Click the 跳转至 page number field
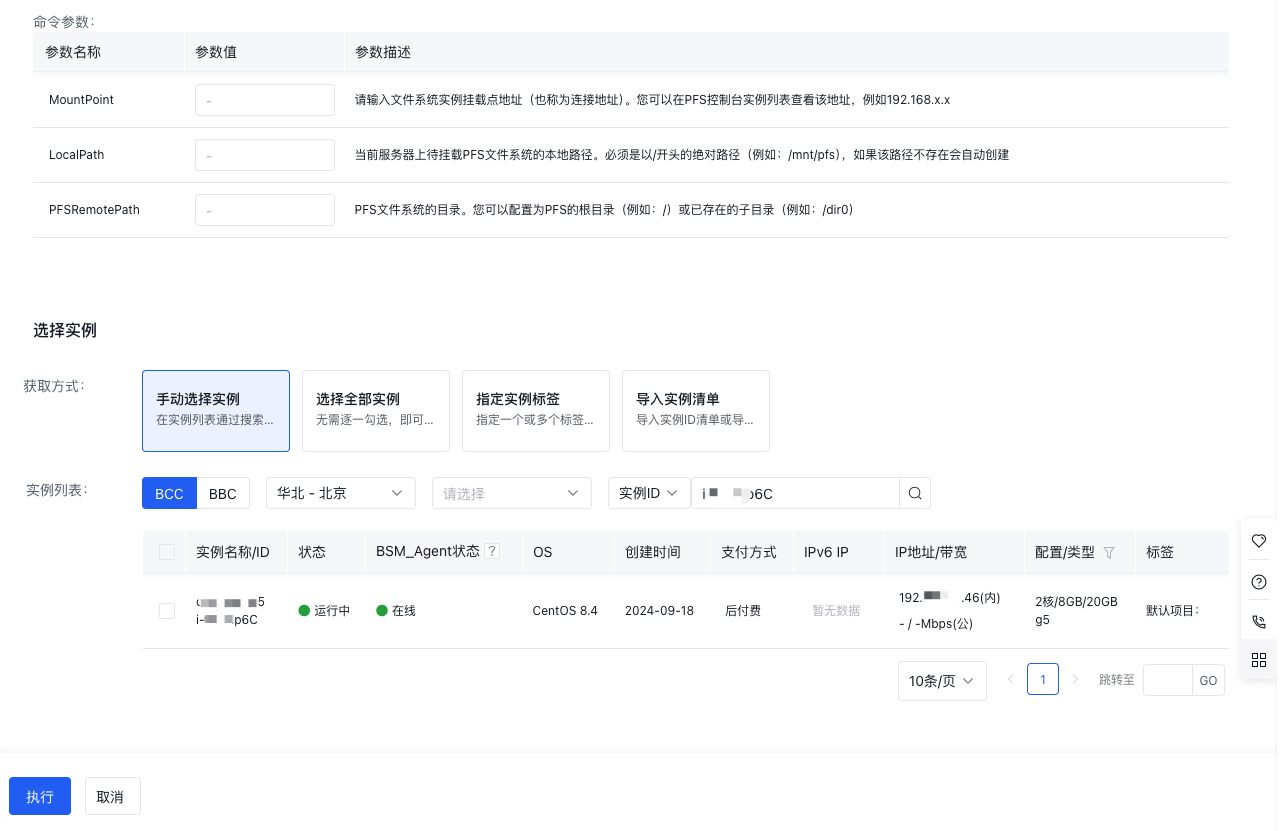Image resolution: width=1280 pixels, height=831 pixels. click(1168, 680)
